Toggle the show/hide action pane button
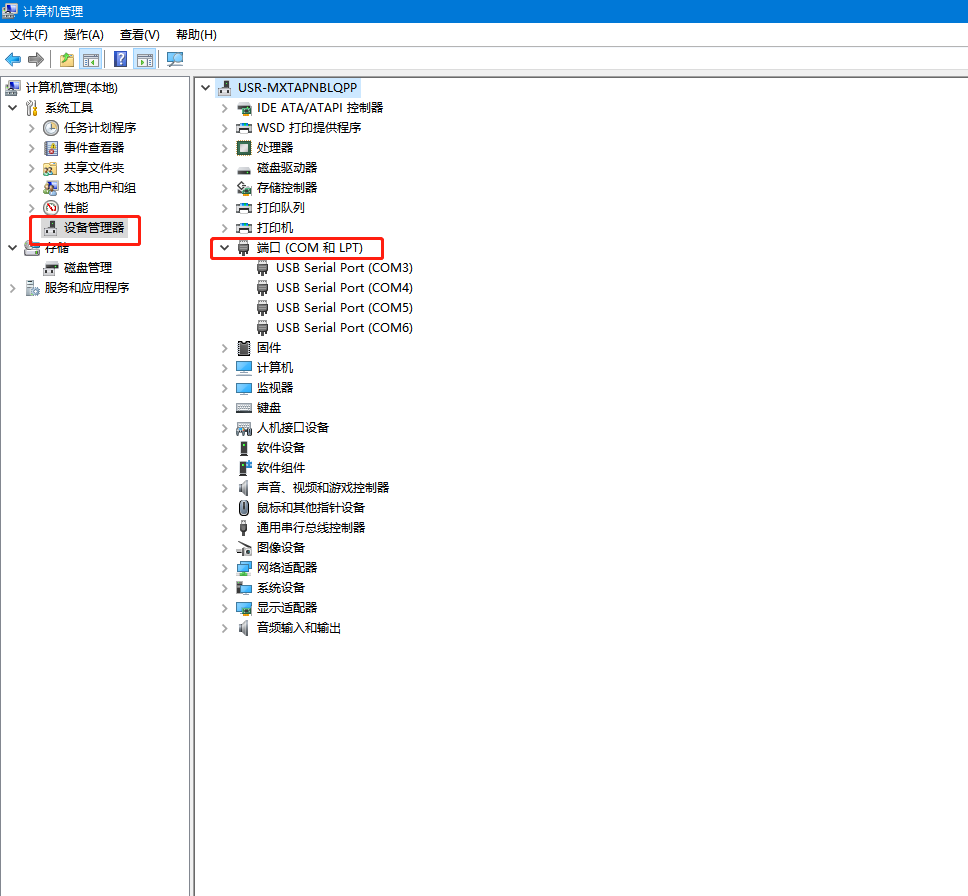This screenshot has width=968, height=896. click(x=145, y=59)
